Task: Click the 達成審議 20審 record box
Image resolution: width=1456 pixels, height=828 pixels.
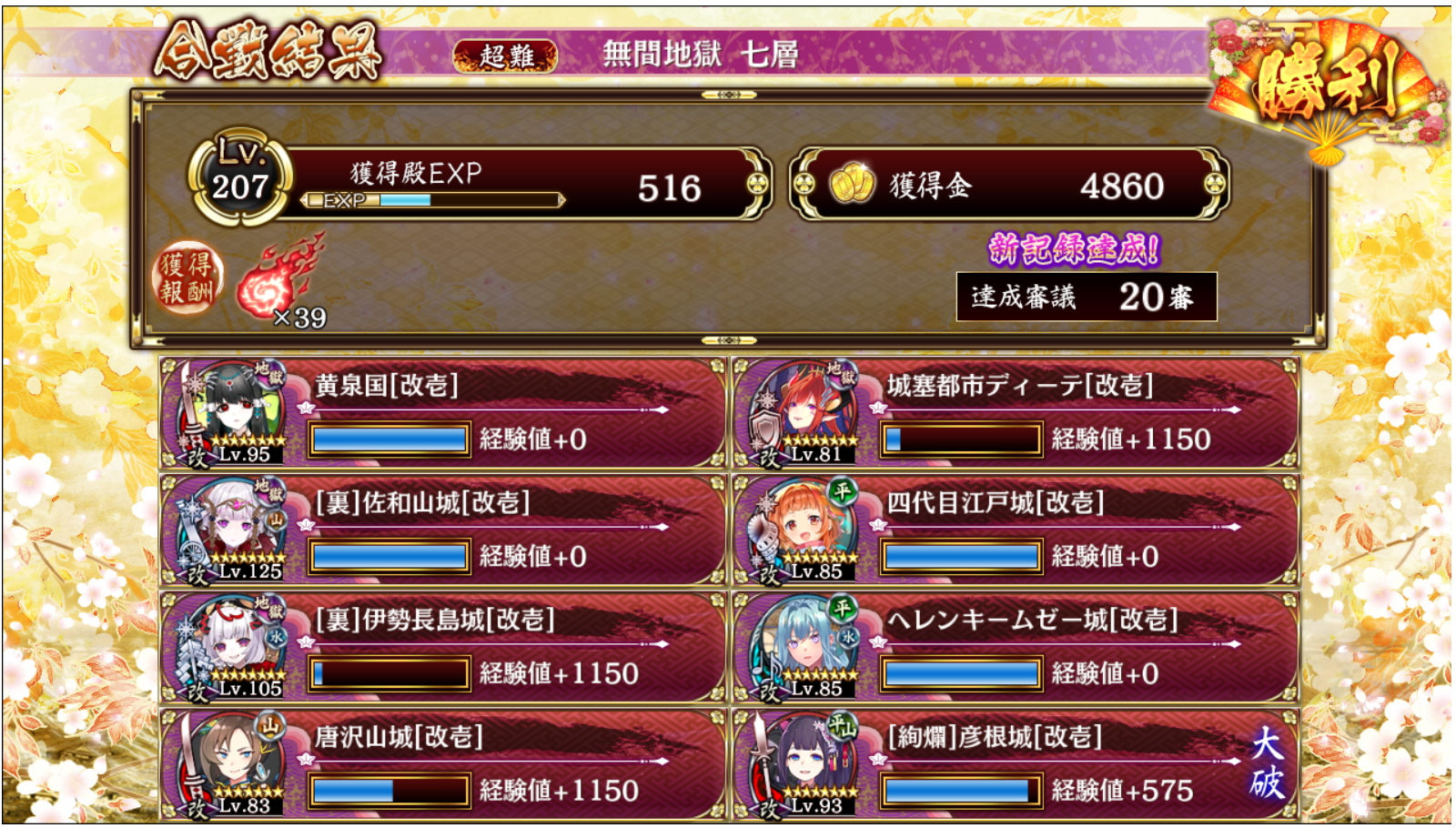Action: click(x=1087, y=297)
